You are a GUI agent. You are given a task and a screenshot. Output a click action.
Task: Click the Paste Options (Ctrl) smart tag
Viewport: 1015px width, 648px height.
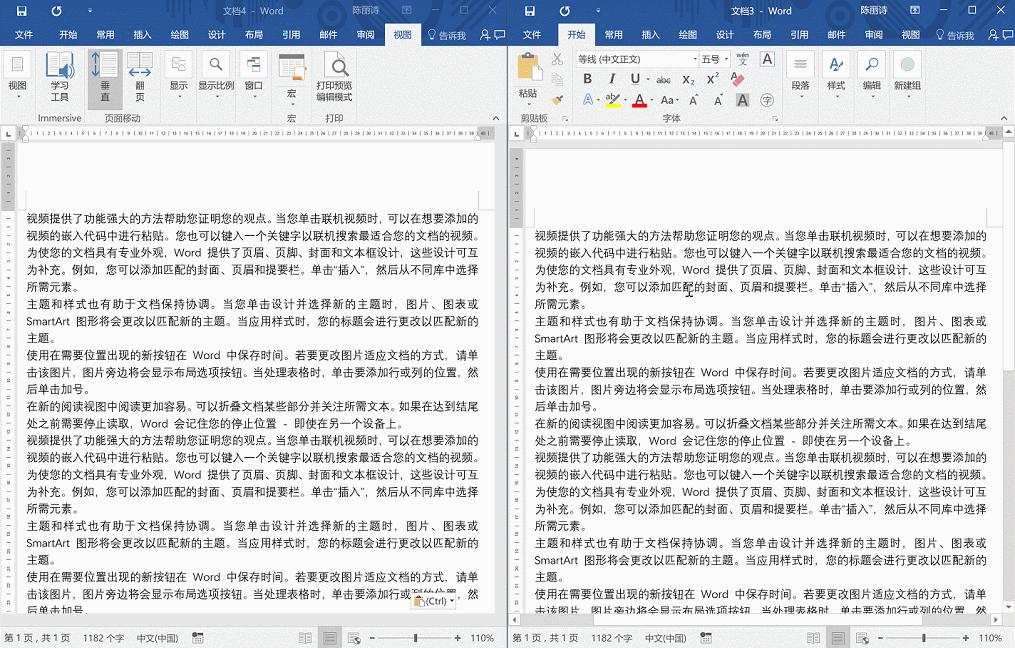[434, 601]
